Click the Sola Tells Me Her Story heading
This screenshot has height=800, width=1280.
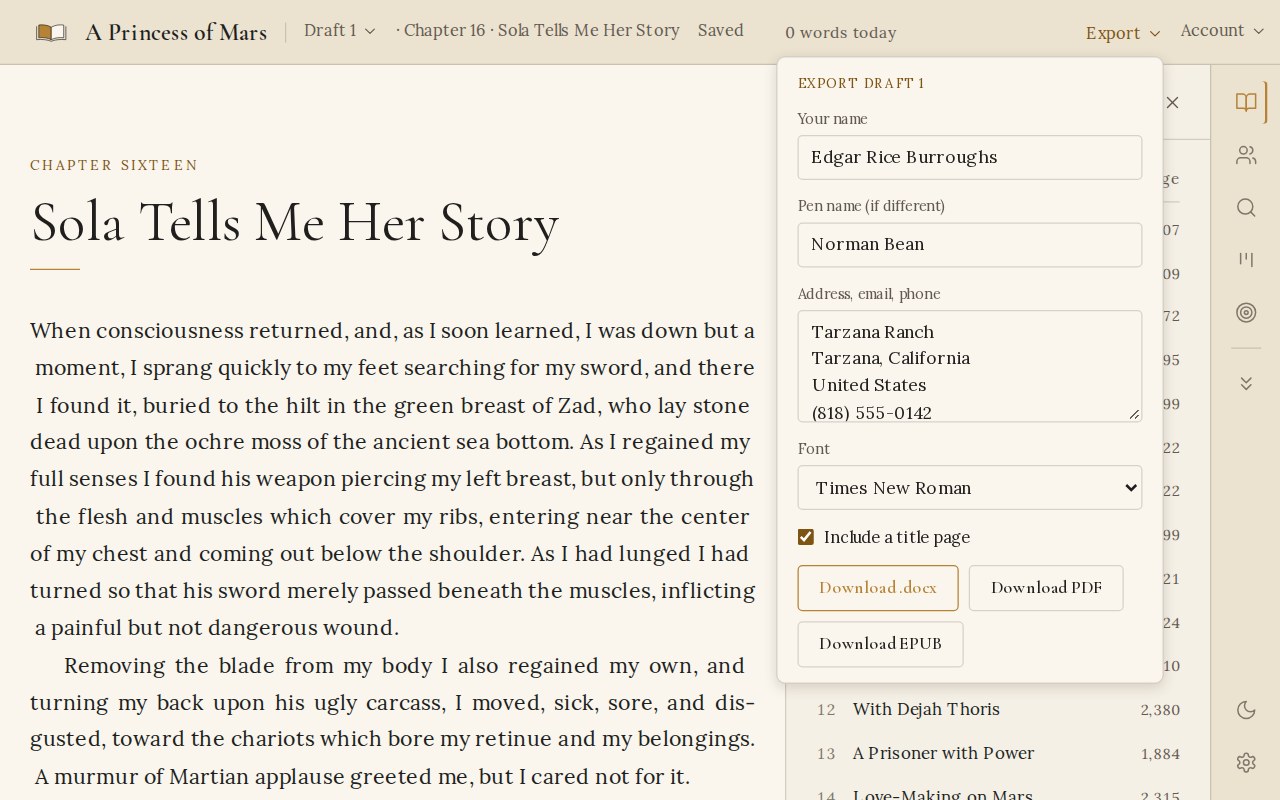pyautogui.click(x=295, y=222)
